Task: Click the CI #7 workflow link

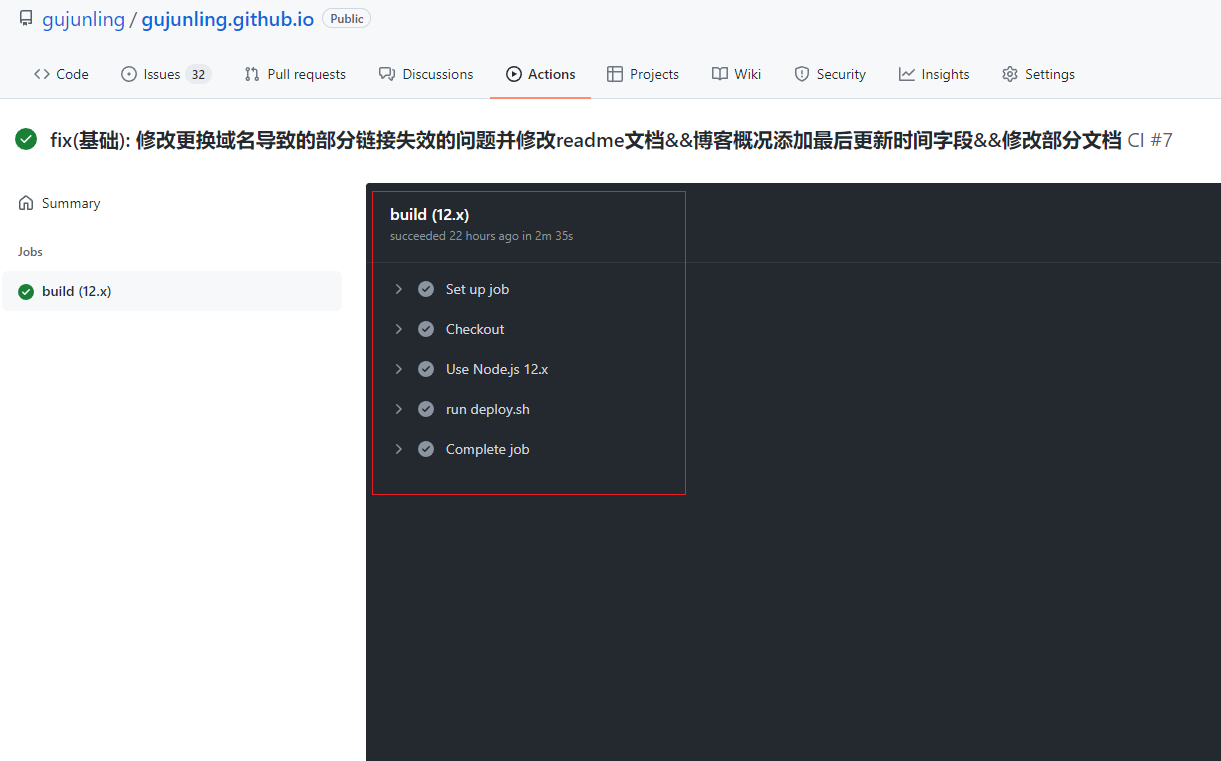Action: click(x=1150, y=139)
